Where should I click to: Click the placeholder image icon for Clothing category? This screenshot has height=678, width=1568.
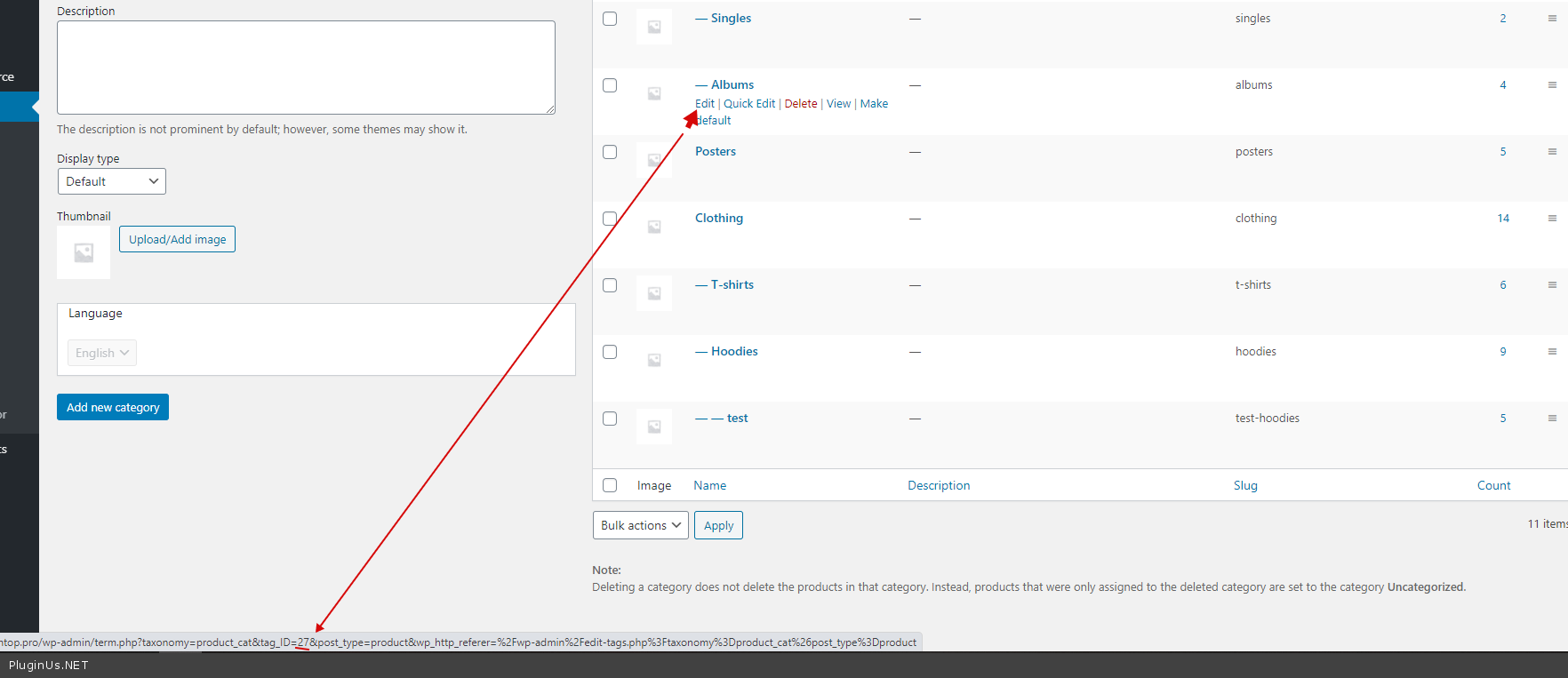654,227
